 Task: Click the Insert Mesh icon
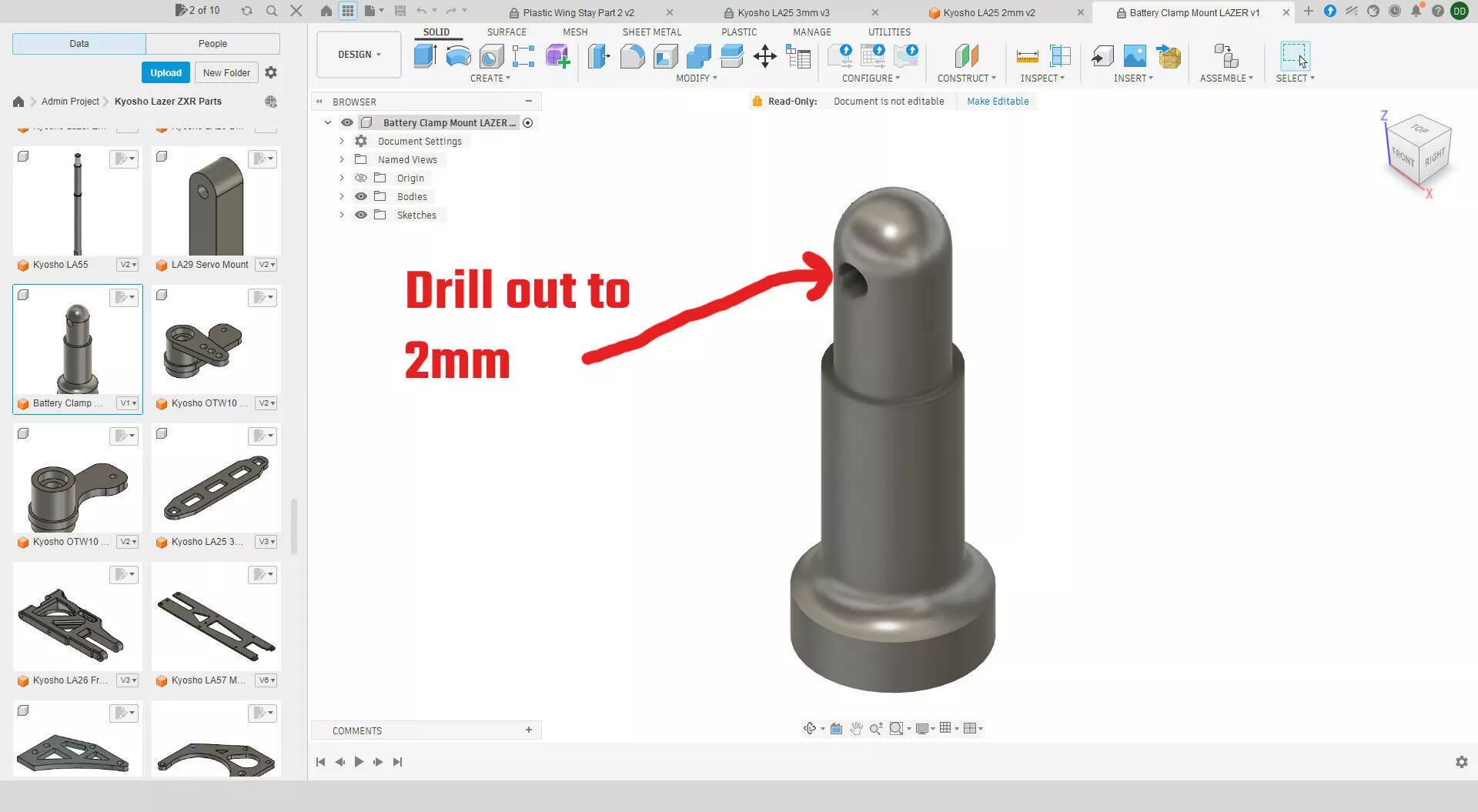[x=1168, y=56]
